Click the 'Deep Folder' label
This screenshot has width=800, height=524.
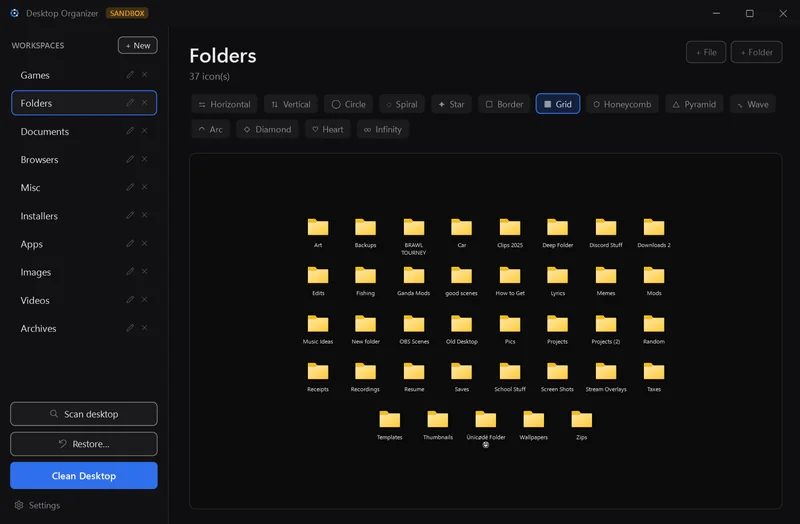pyautogui.click(x=558, y=245)
